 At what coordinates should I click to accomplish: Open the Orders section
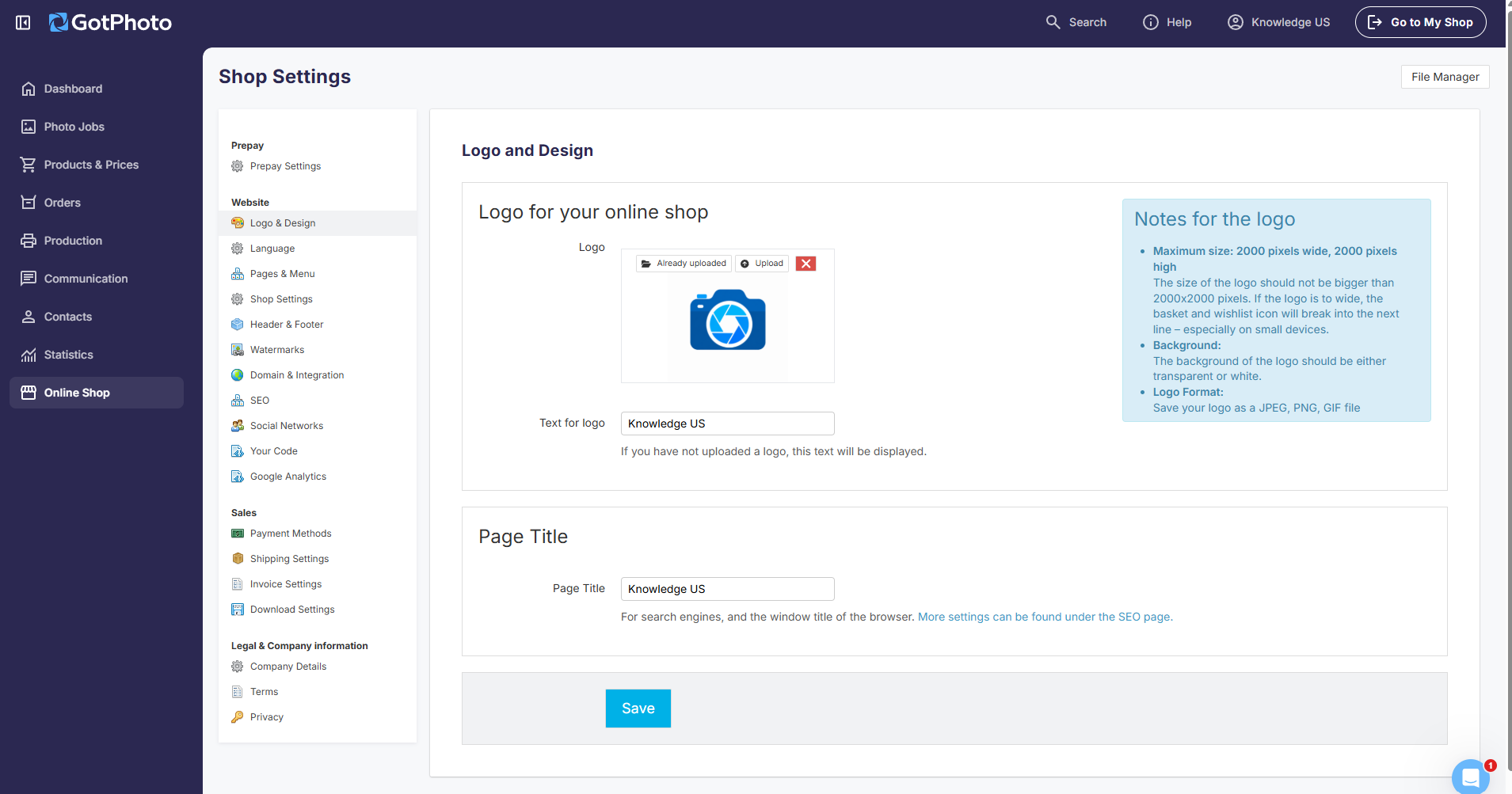(x=97, y=203)
